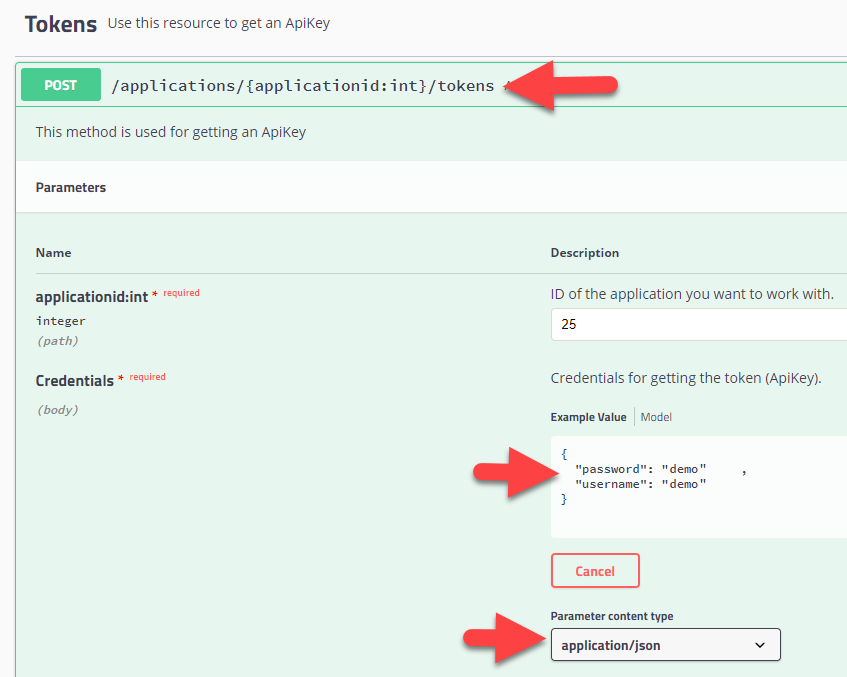The width and height of the screenshot is (847, 677).
Task: Switch to the Model tab
Action: 656,417
